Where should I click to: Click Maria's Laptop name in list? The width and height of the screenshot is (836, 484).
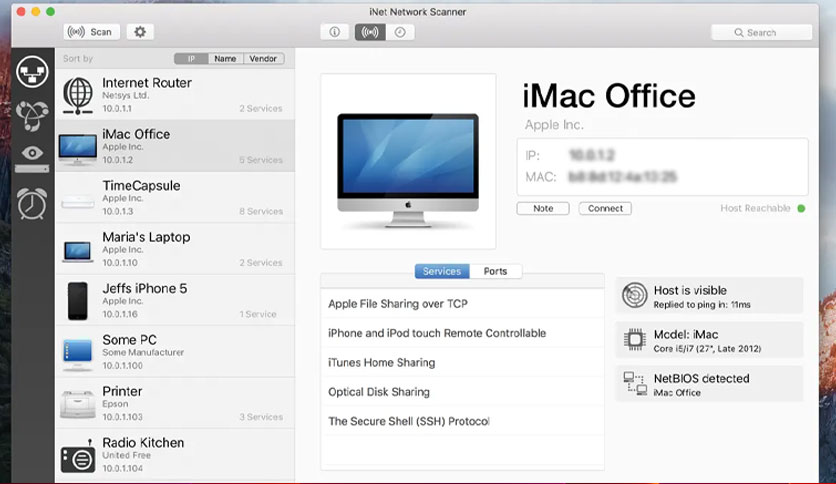tap(146, 237)
